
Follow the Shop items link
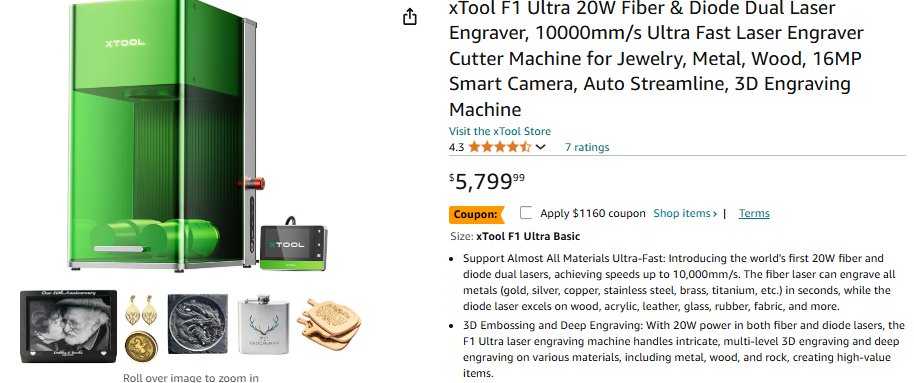click(685, 213)
